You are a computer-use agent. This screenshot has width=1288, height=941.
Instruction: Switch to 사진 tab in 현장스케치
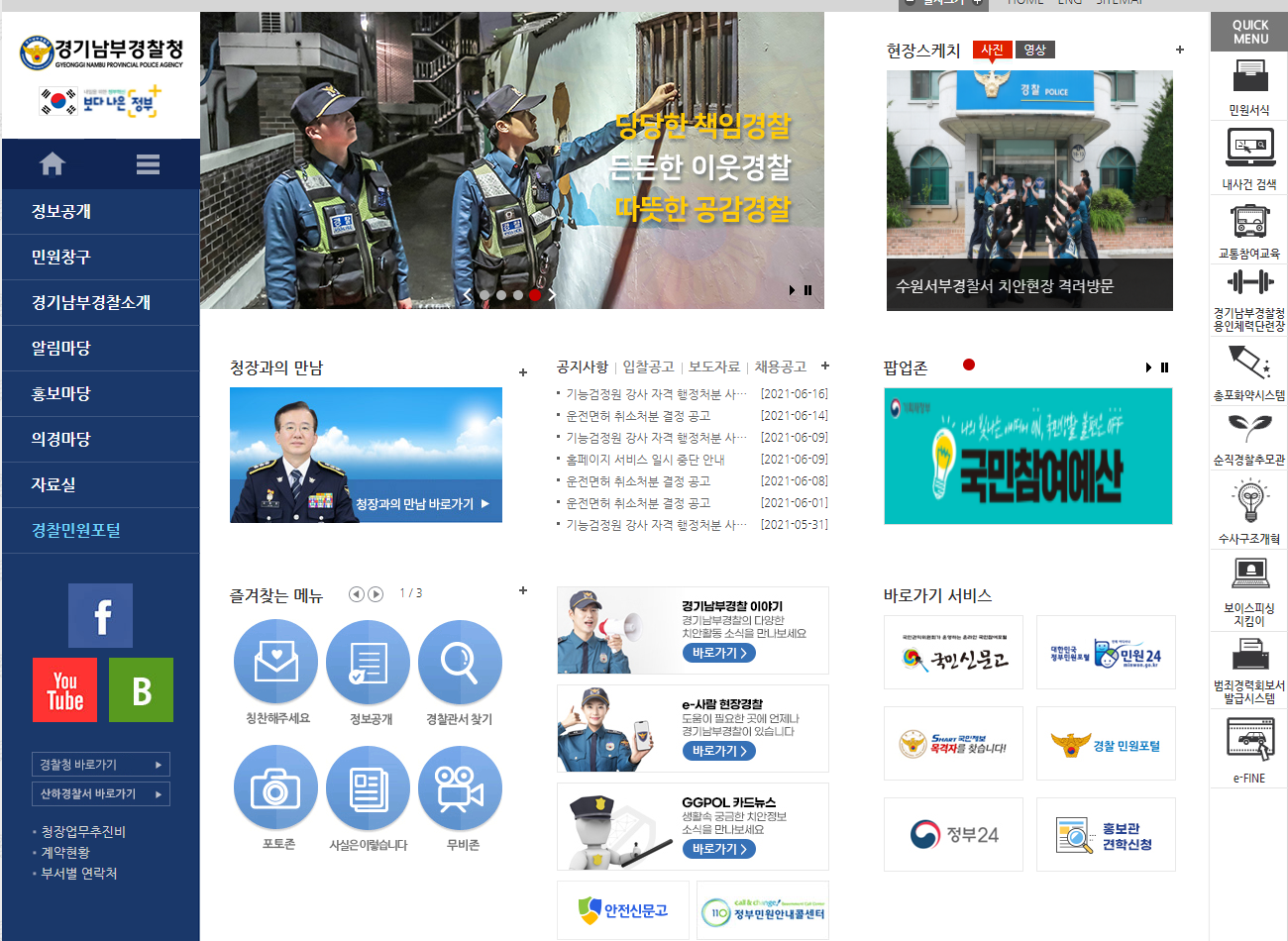point(993,50)
